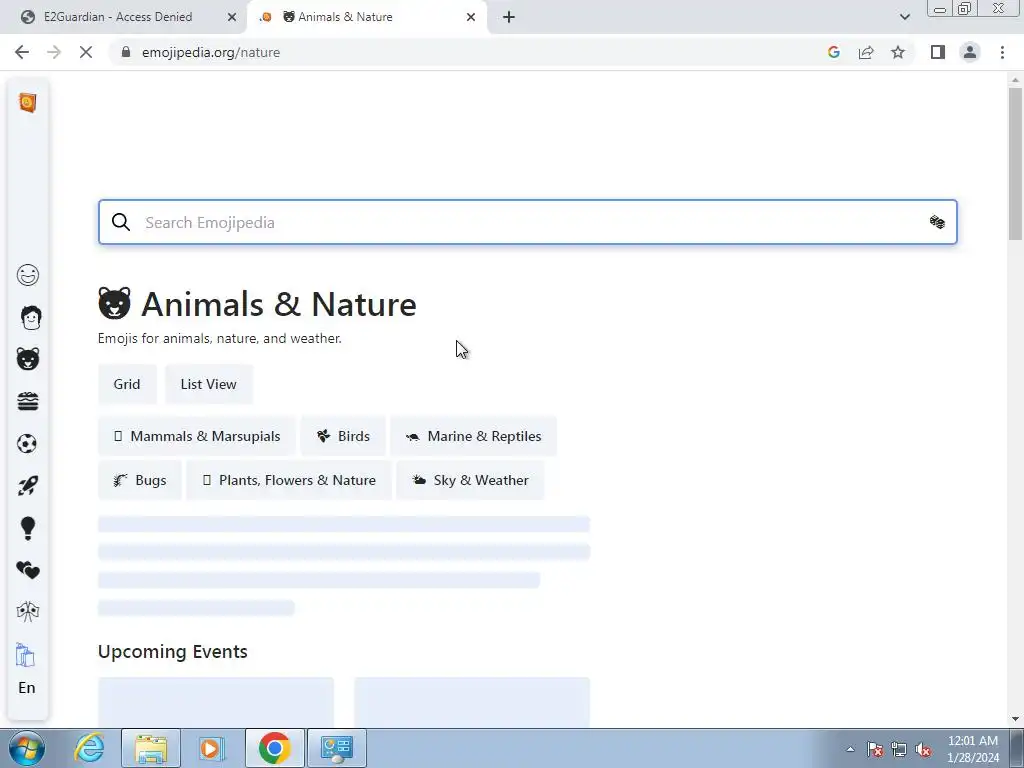This screenshot has height=768, width=1024.
Task: Stop loading the page
Action: tap(86, 52)
